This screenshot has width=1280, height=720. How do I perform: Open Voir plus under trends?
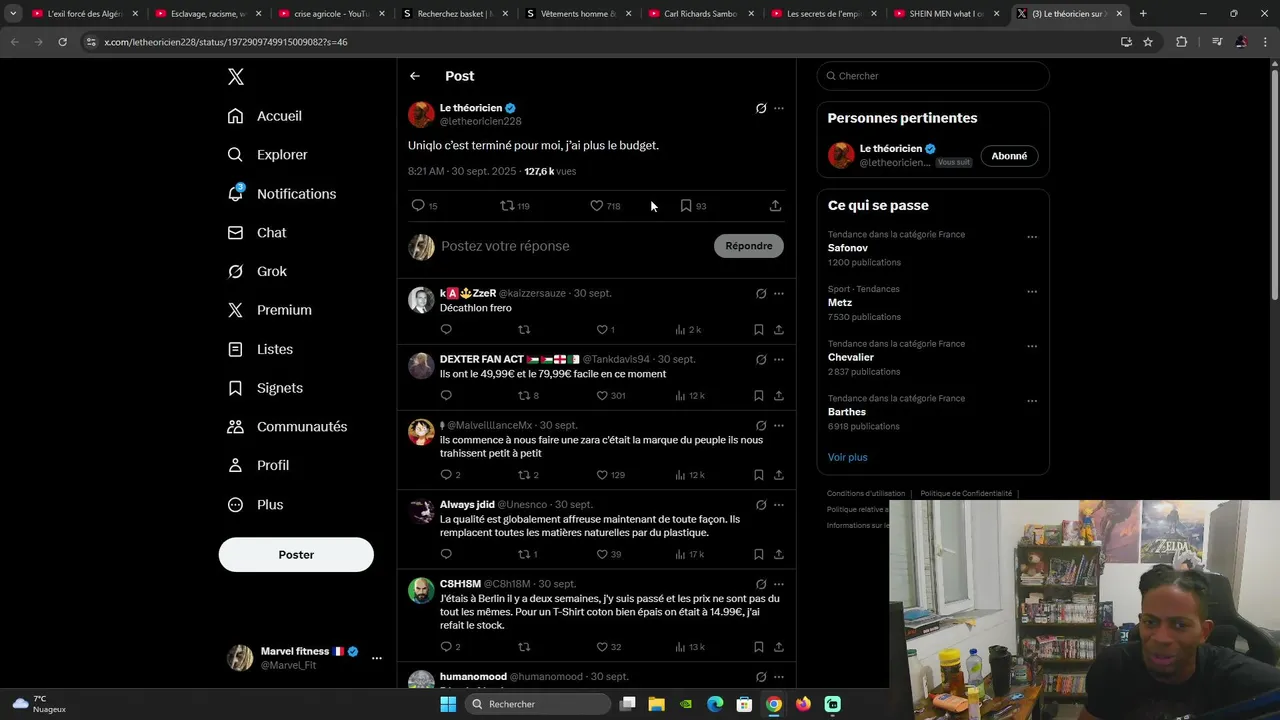[x=848, y=457]
